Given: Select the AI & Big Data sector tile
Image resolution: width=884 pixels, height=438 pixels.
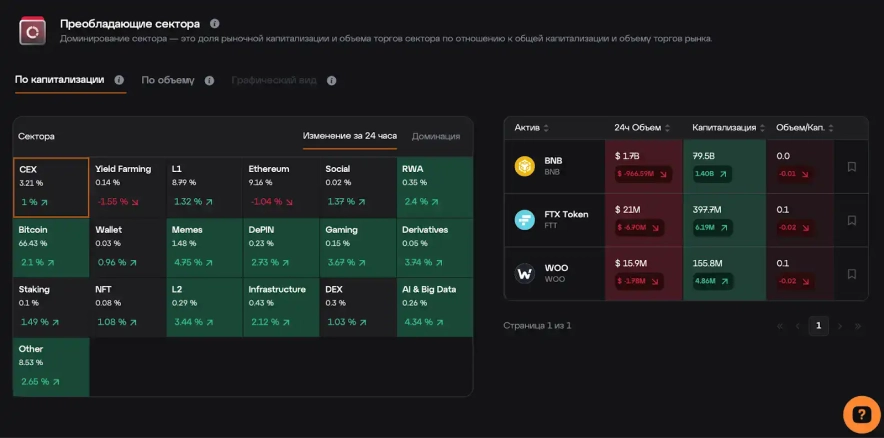Looking at the screenshot, I should (x=435, y=306).
